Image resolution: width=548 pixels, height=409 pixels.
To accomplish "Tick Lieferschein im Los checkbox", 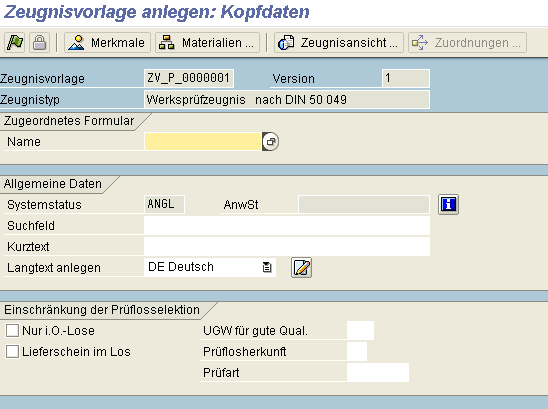I will [x=12, y=351].
